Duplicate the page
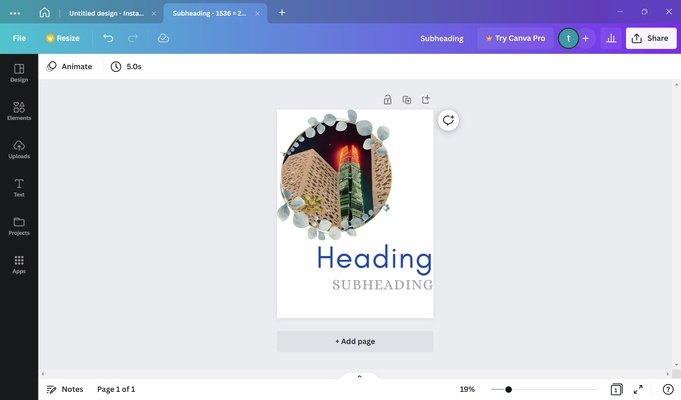The height and width of the screenshot is (400, 681). [407, 100]
